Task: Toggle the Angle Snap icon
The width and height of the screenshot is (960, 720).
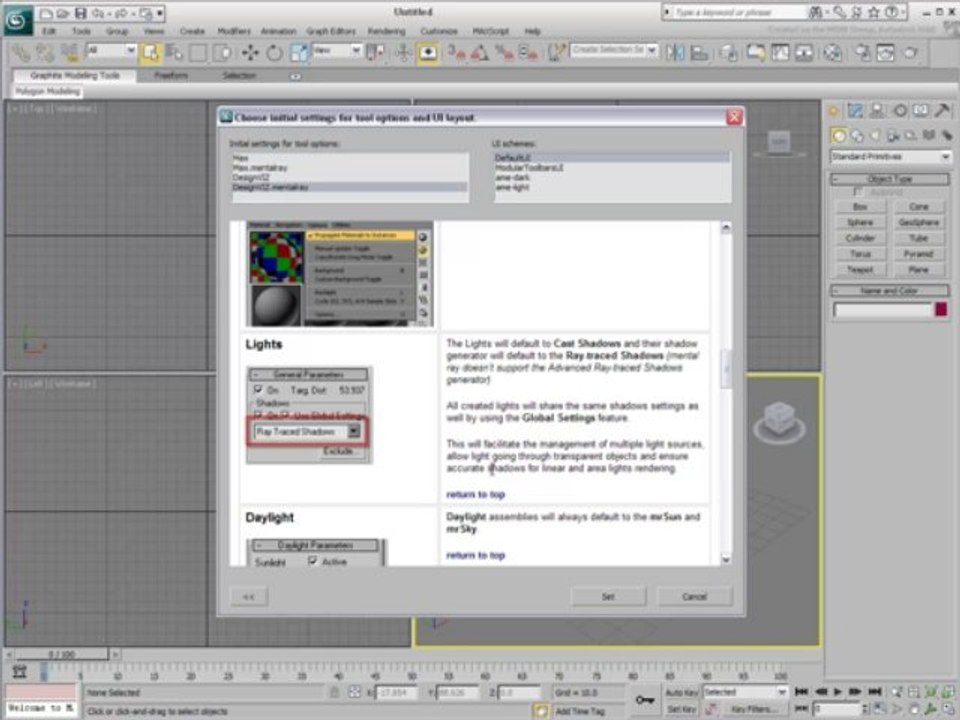Action: pyautogui.click(x=479, y=53)
